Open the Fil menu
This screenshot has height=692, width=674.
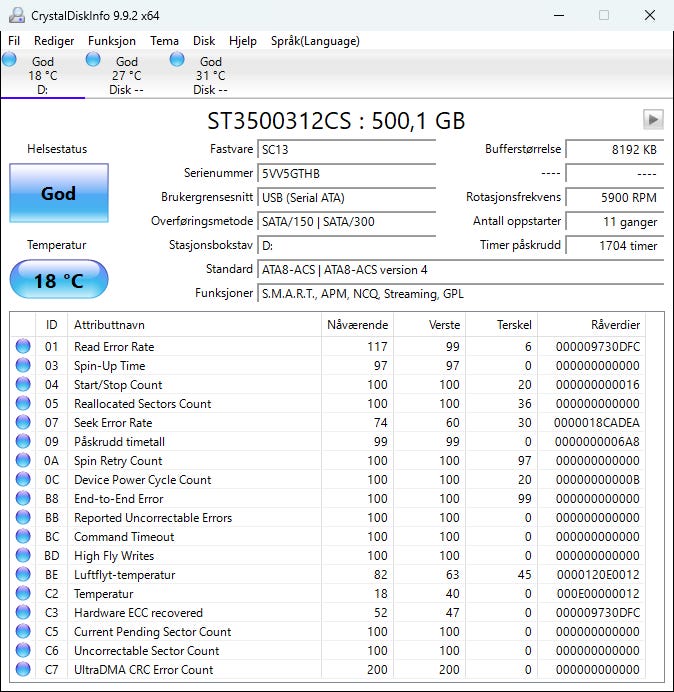14,41
